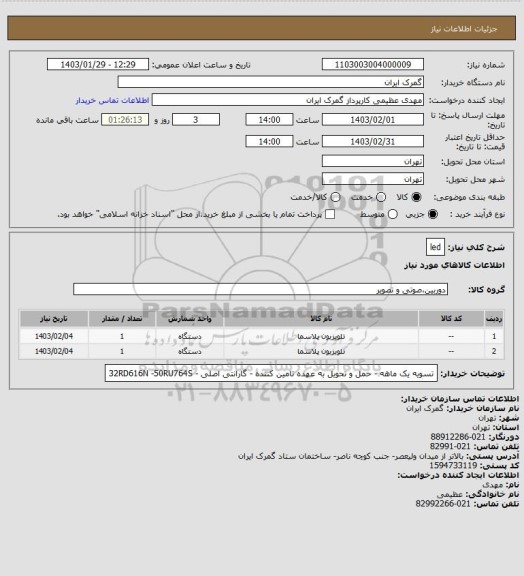Click the general description field led

[435, 247]
